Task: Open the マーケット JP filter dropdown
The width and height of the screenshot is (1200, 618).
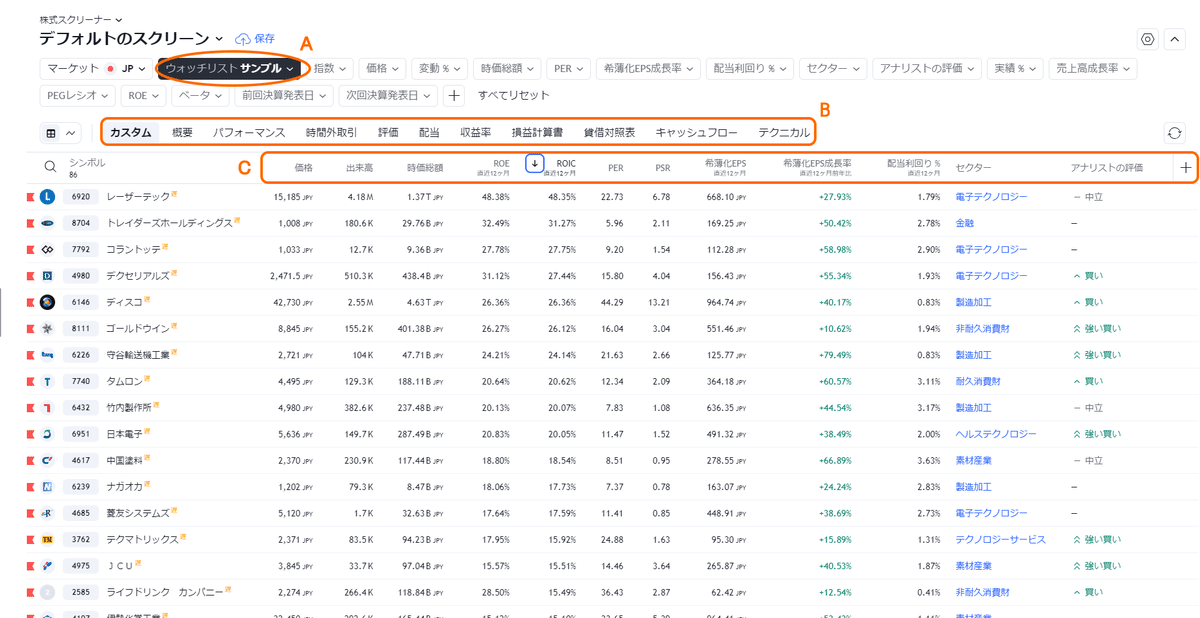Action: pos(96,69)
